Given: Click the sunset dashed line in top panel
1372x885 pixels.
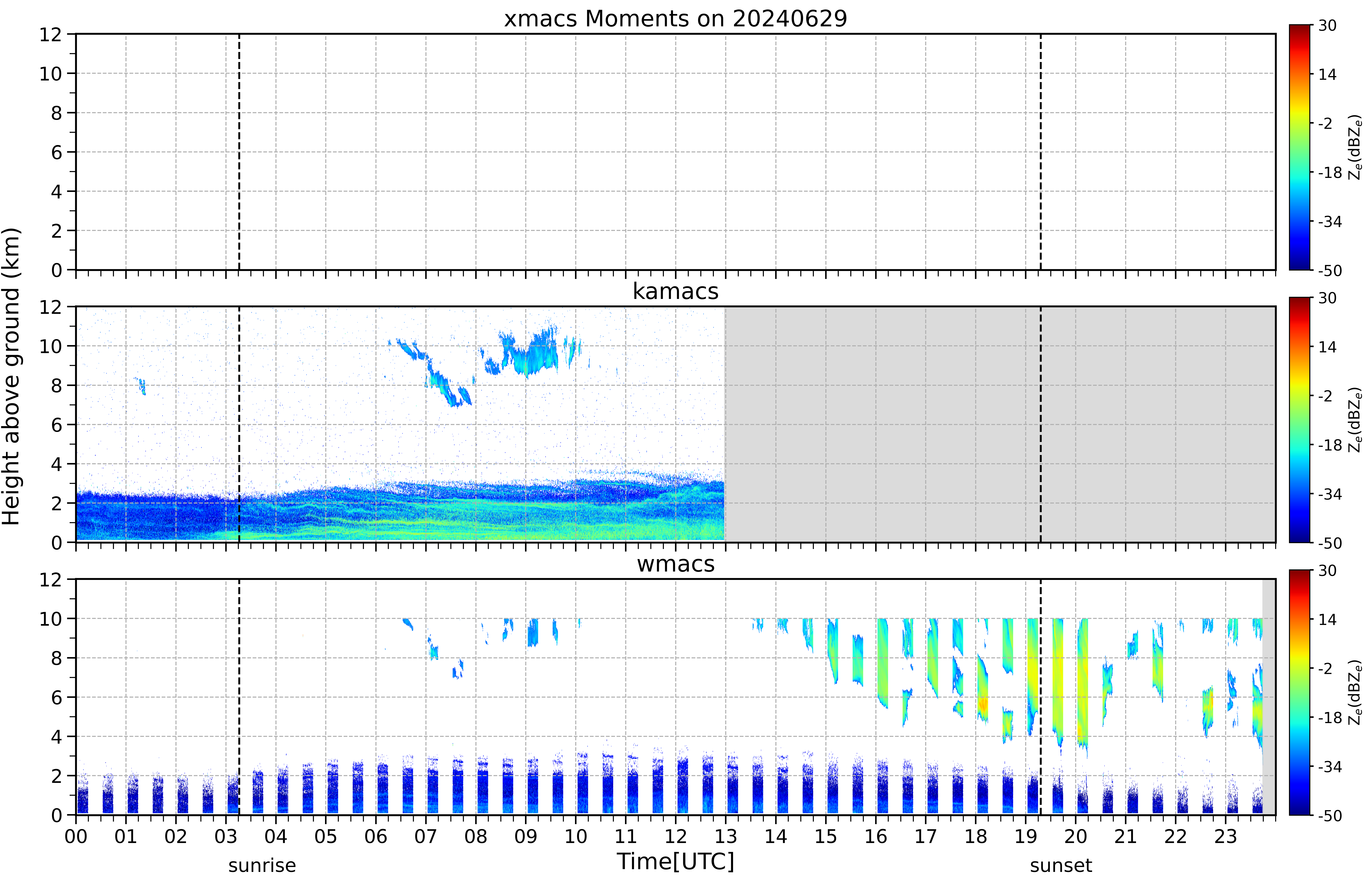Looking at the screenshot, I should [x=1040, y=152].
